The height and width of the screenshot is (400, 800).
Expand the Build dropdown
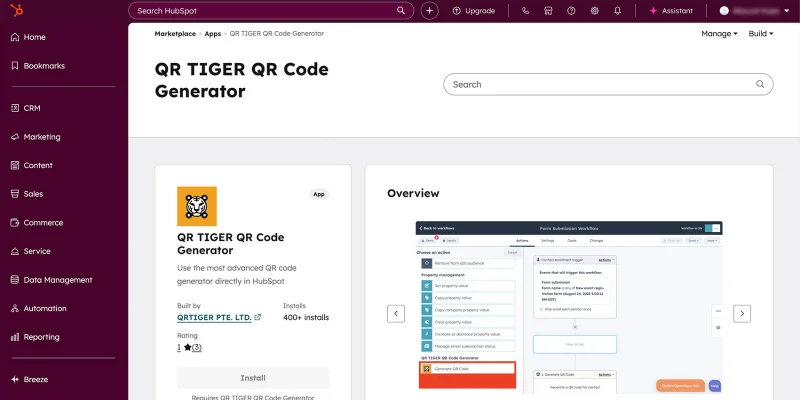click(x=761, y=34)
